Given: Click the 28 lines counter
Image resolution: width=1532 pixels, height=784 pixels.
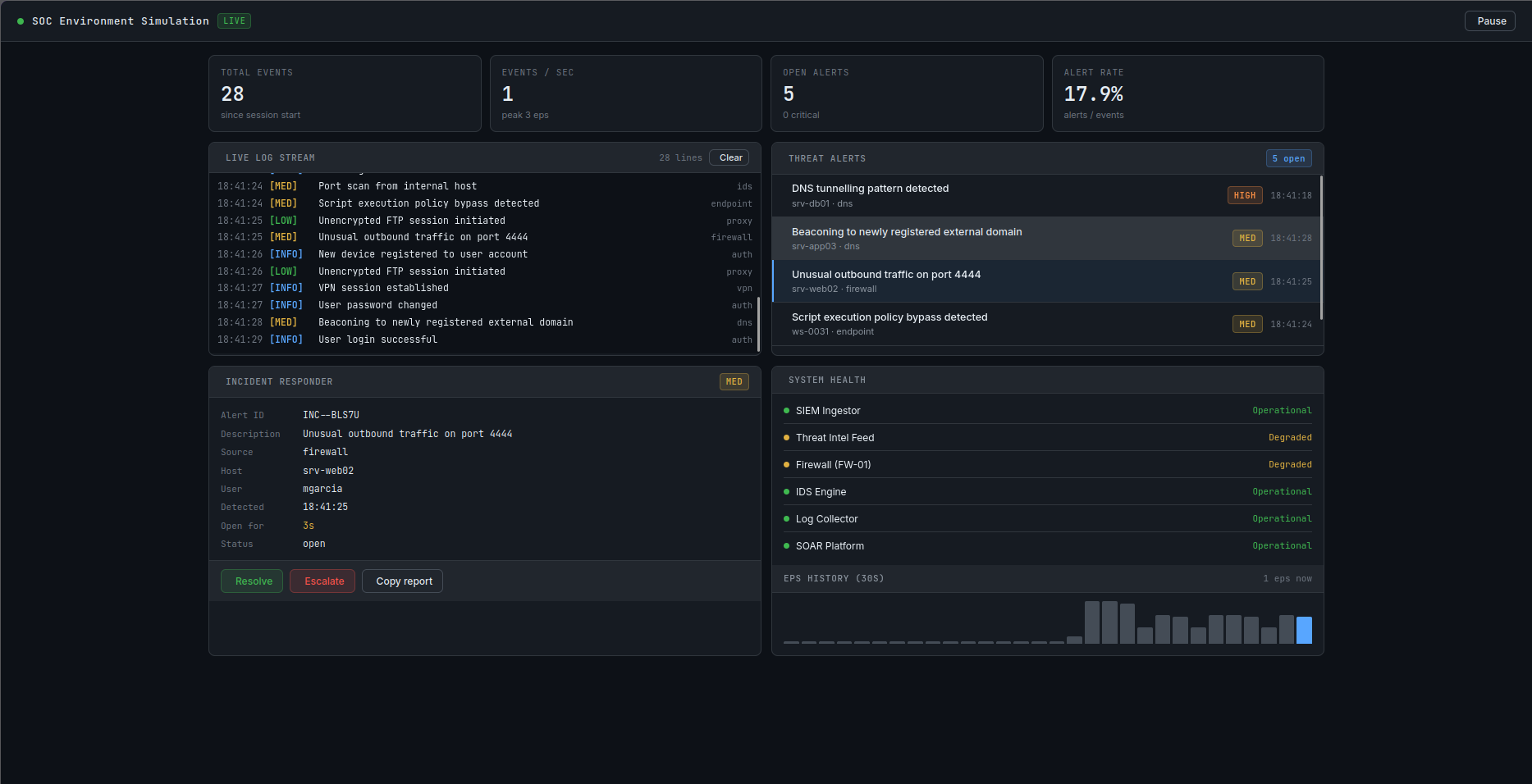Looking at the screenshot, I should 680,157.
